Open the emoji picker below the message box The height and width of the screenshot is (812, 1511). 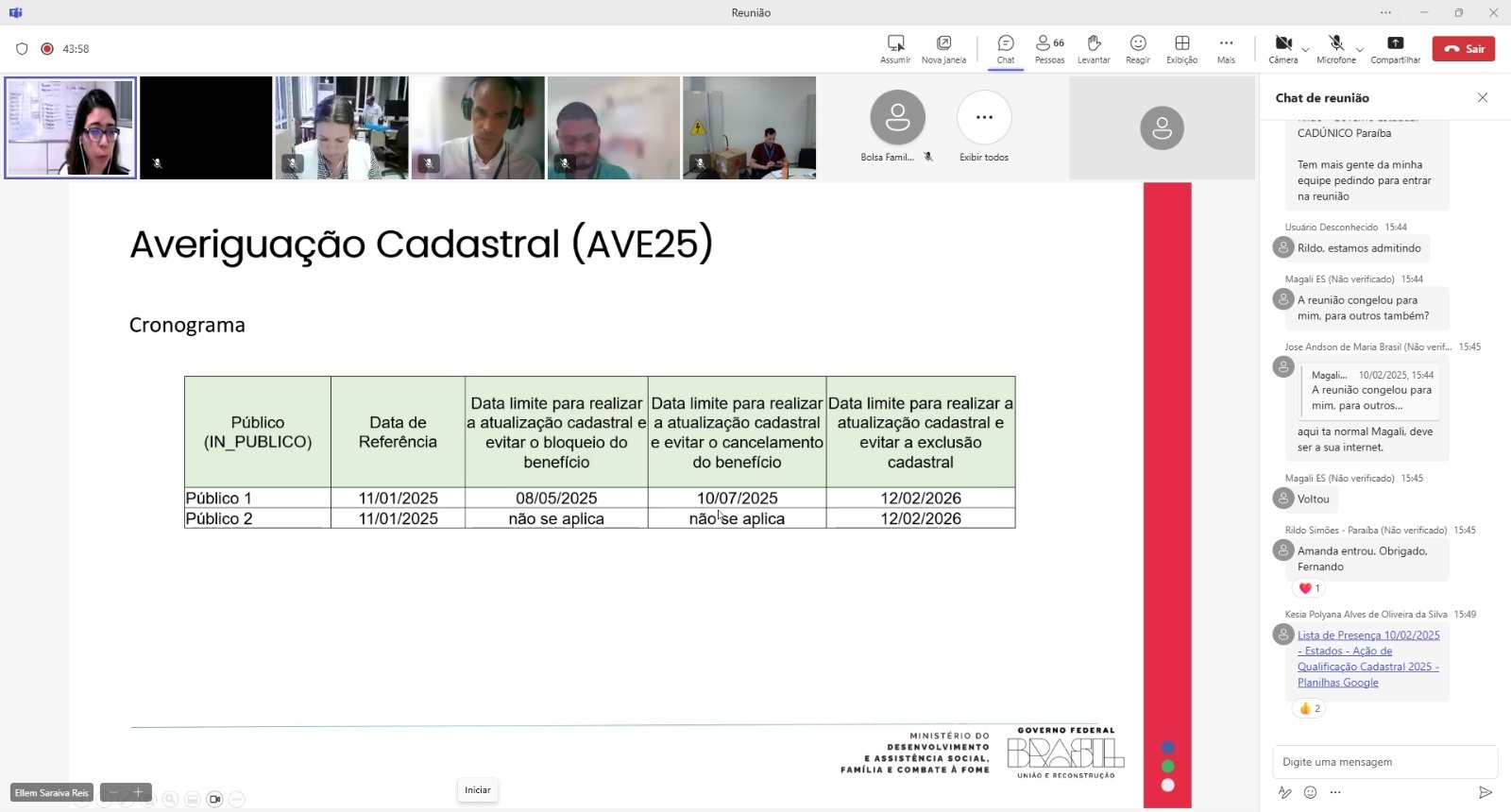pos(1310,792)
